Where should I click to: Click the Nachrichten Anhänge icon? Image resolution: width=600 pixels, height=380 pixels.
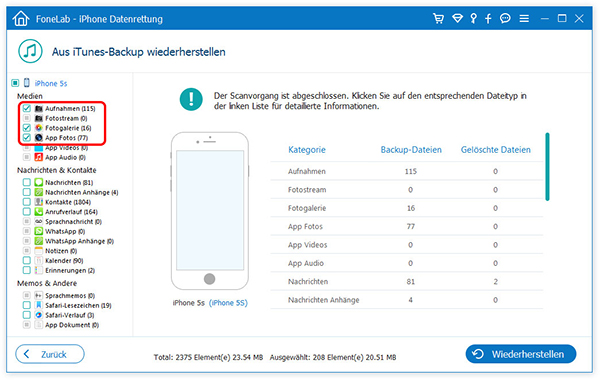tap(39, 192)
